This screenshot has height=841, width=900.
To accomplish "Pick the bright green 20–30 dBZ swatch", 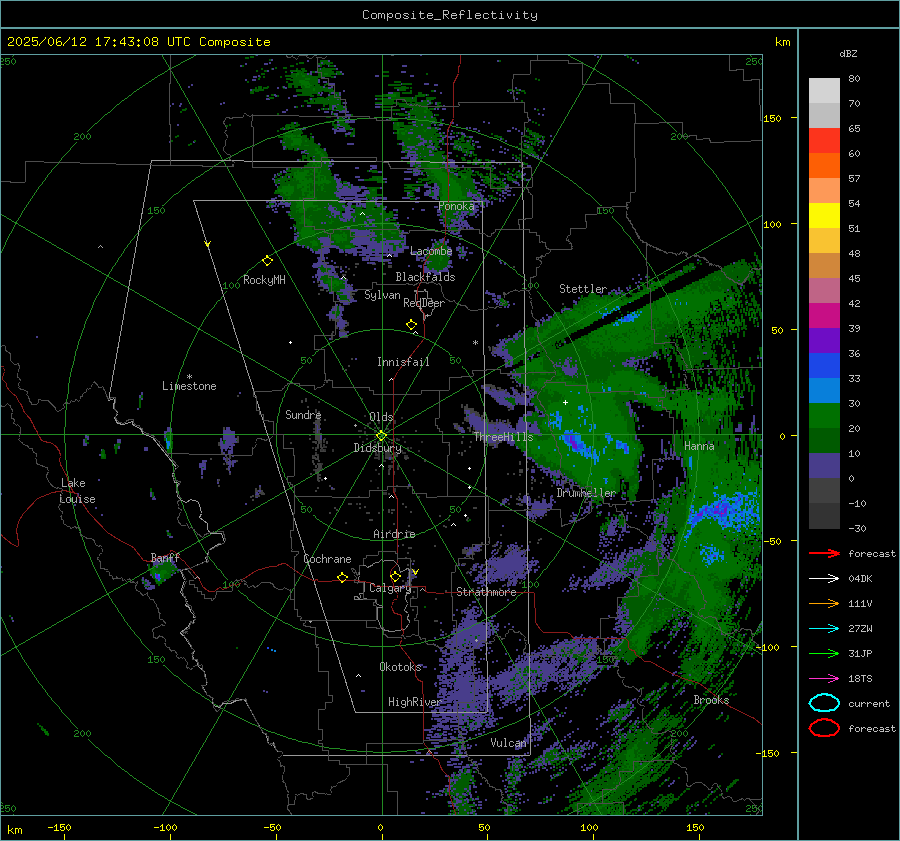I will pyautogui.click(x=824, y=415).
